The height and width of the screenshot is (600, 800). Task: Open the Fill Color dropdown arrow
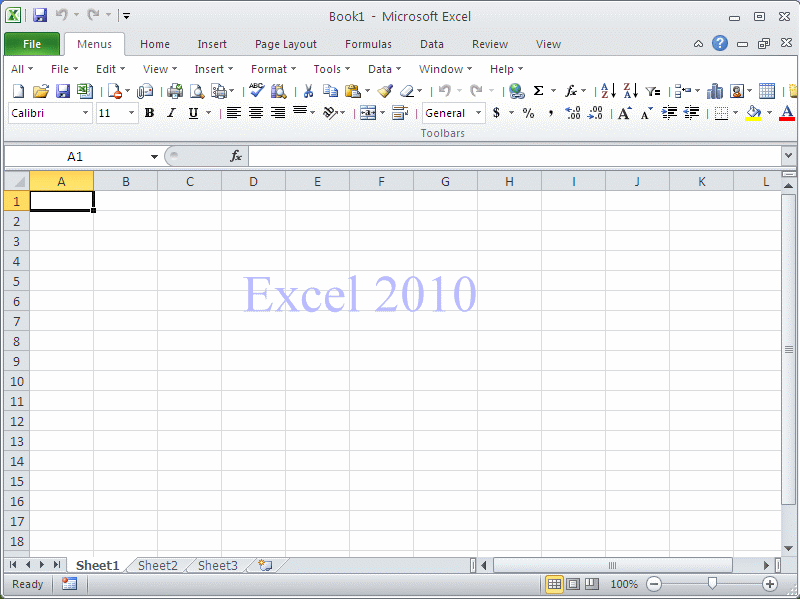769,113
